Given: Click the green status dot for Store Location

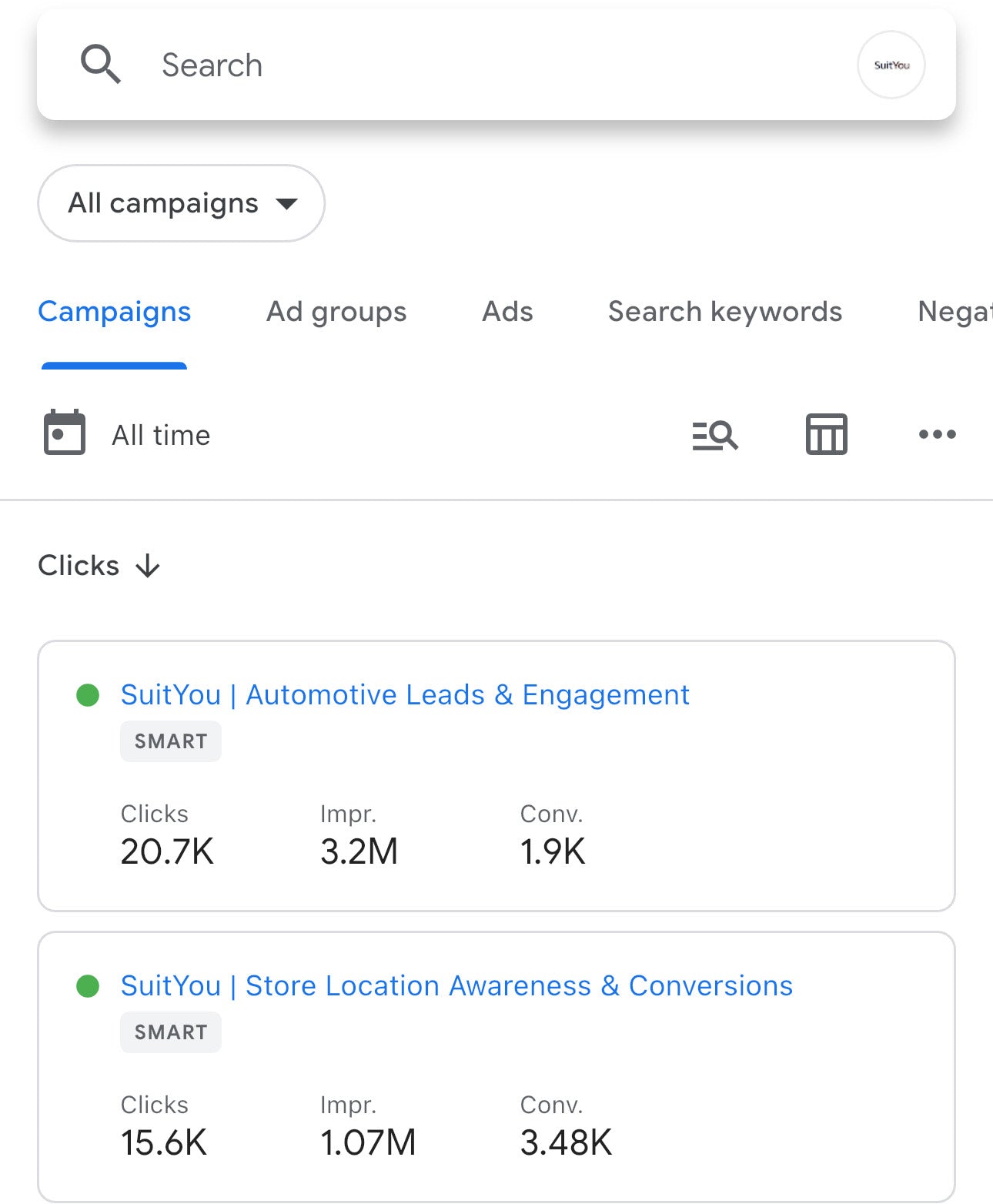Looking at the screenshot, I should pos(88,986).
